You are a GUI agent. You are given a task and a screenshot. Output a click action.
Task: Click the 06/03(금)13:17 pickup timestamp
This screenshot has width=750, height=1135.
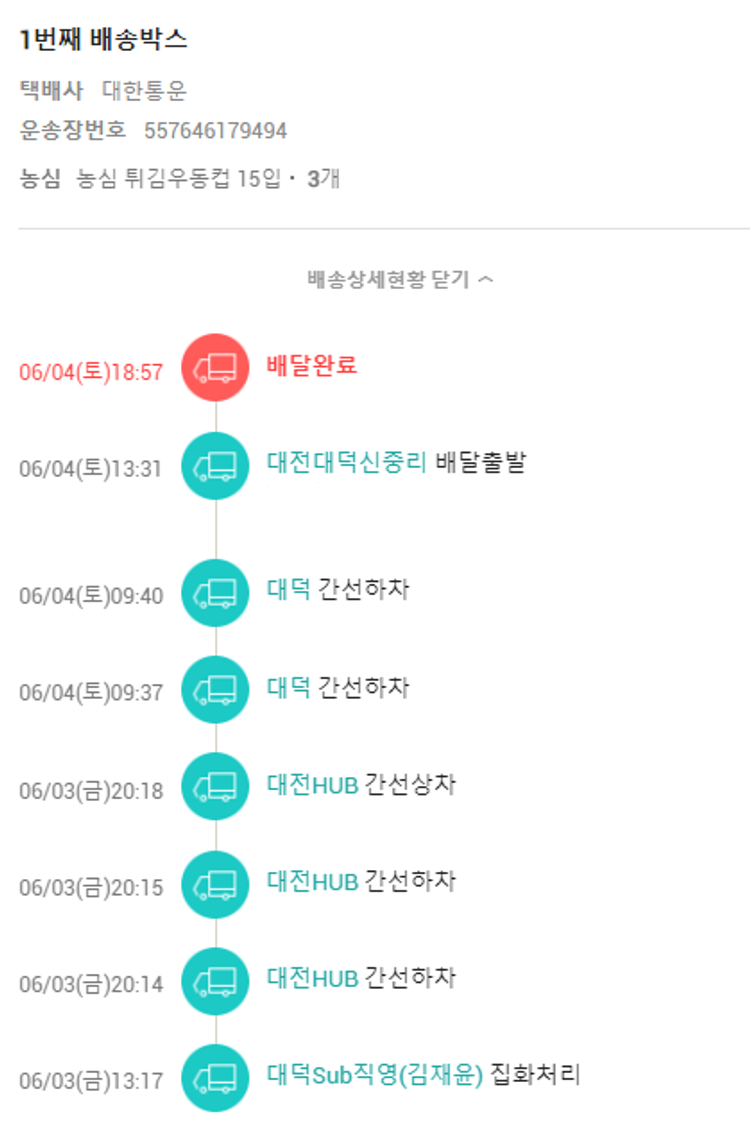tap(91, 1081)
